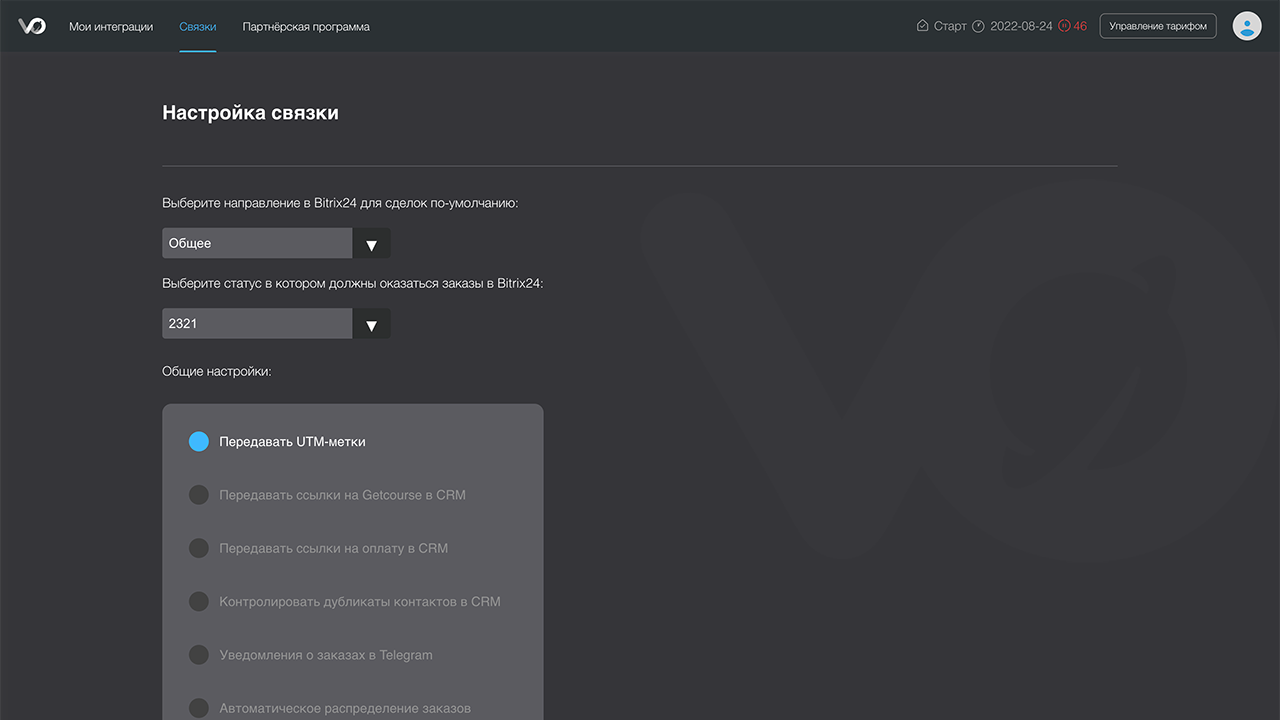This screenshot has width=1280, height=720.
Task: Go to Мои интеграции
Action: [x=111, y=27]
